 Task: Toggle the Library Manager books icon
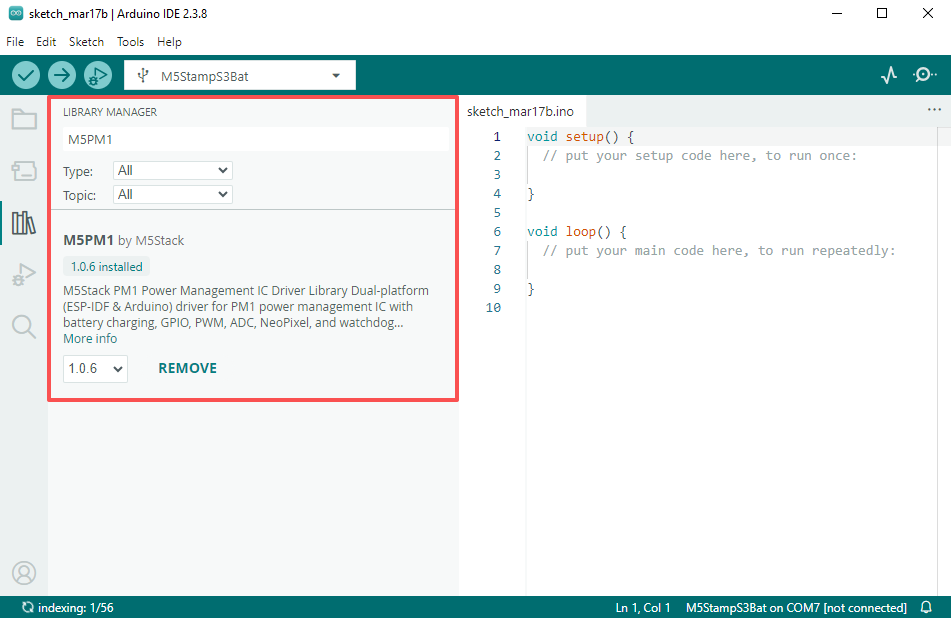[x=24, y=222]
